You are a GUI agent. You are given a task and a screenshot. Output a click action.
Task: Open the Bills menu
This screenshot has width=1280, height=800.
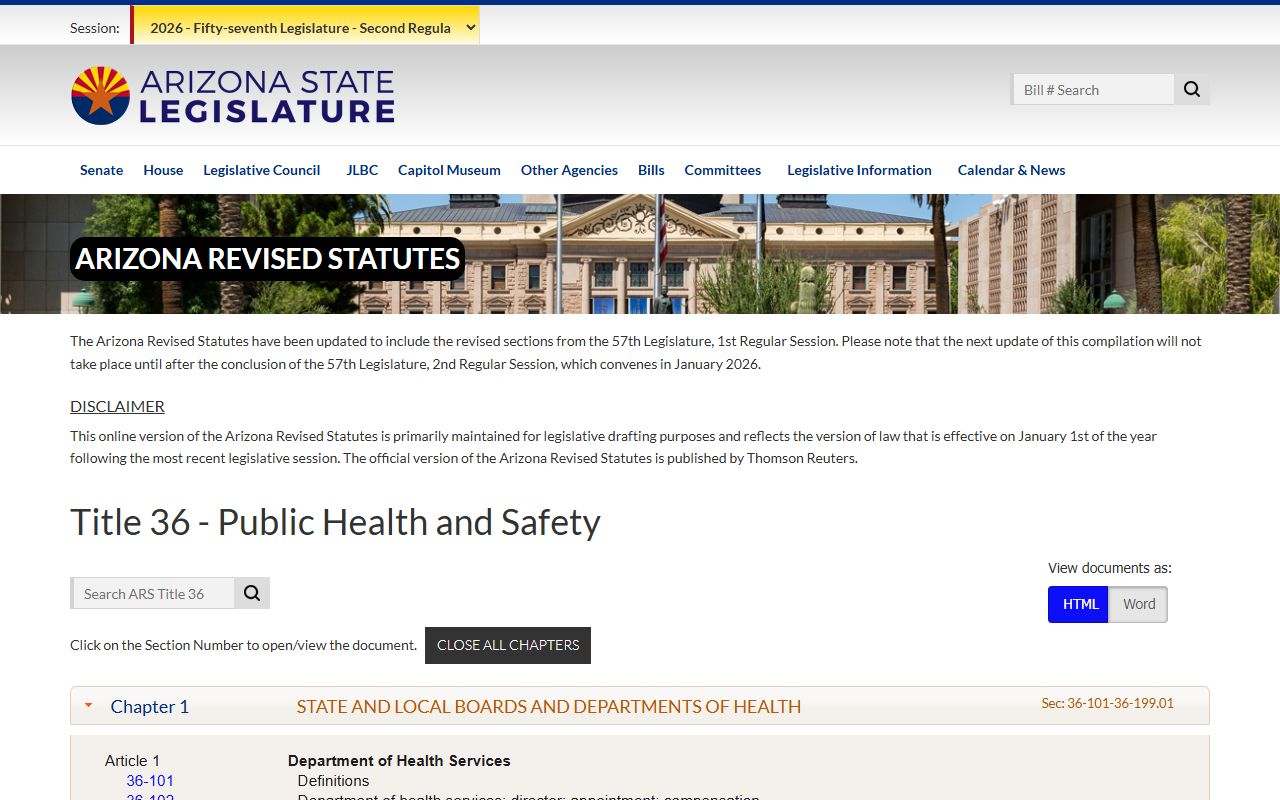[x=651, y=170]
